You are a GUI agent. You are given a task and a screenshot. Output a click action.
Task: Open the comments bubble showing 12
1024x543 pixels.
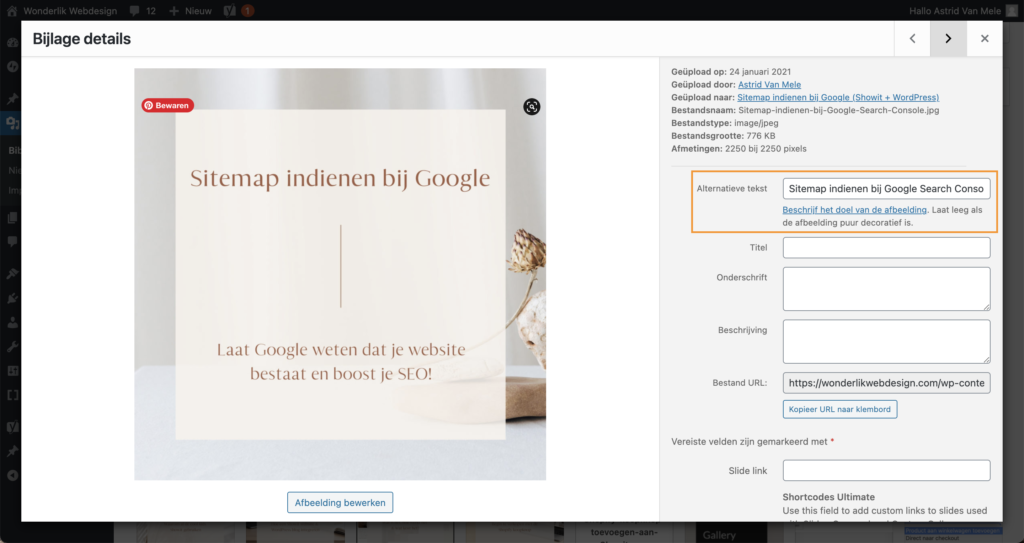click(142, 11)
